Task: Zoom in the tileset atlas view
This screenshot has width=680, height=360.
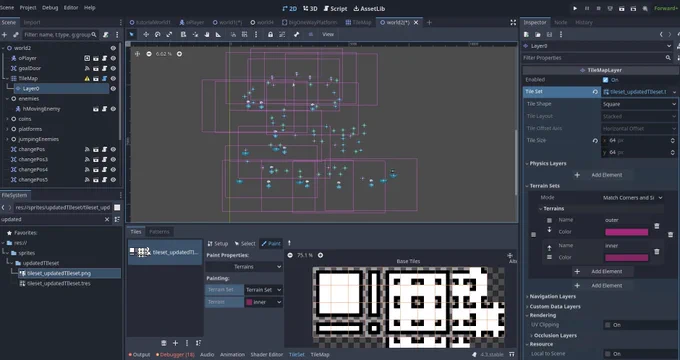Action: [320, 255]
